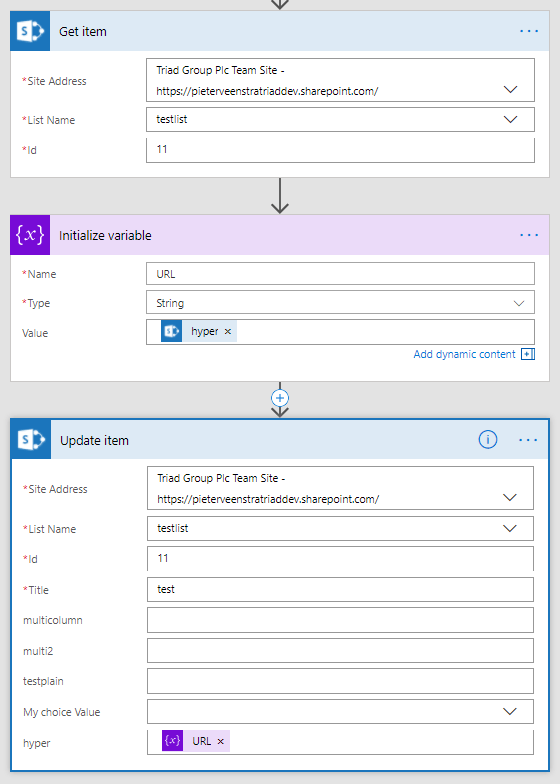The width and height of the screenshot is (560, 784).
Task: Click the Add dynamic content link
Action: 464,354
